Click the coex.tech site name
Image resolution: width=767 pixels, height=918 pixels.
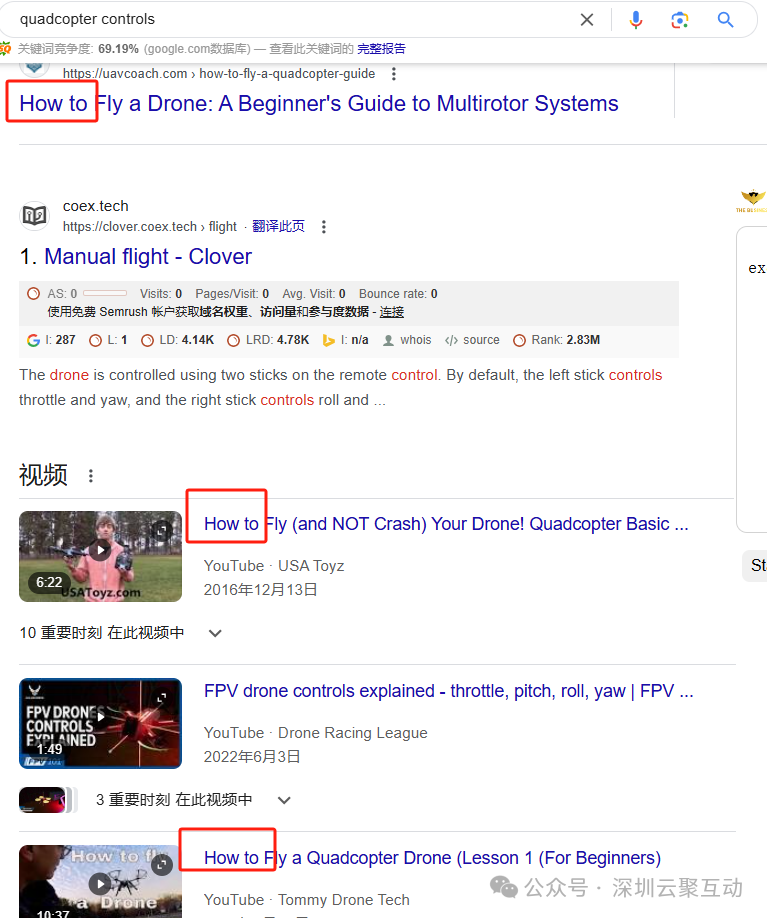click(x=95, y=206)
